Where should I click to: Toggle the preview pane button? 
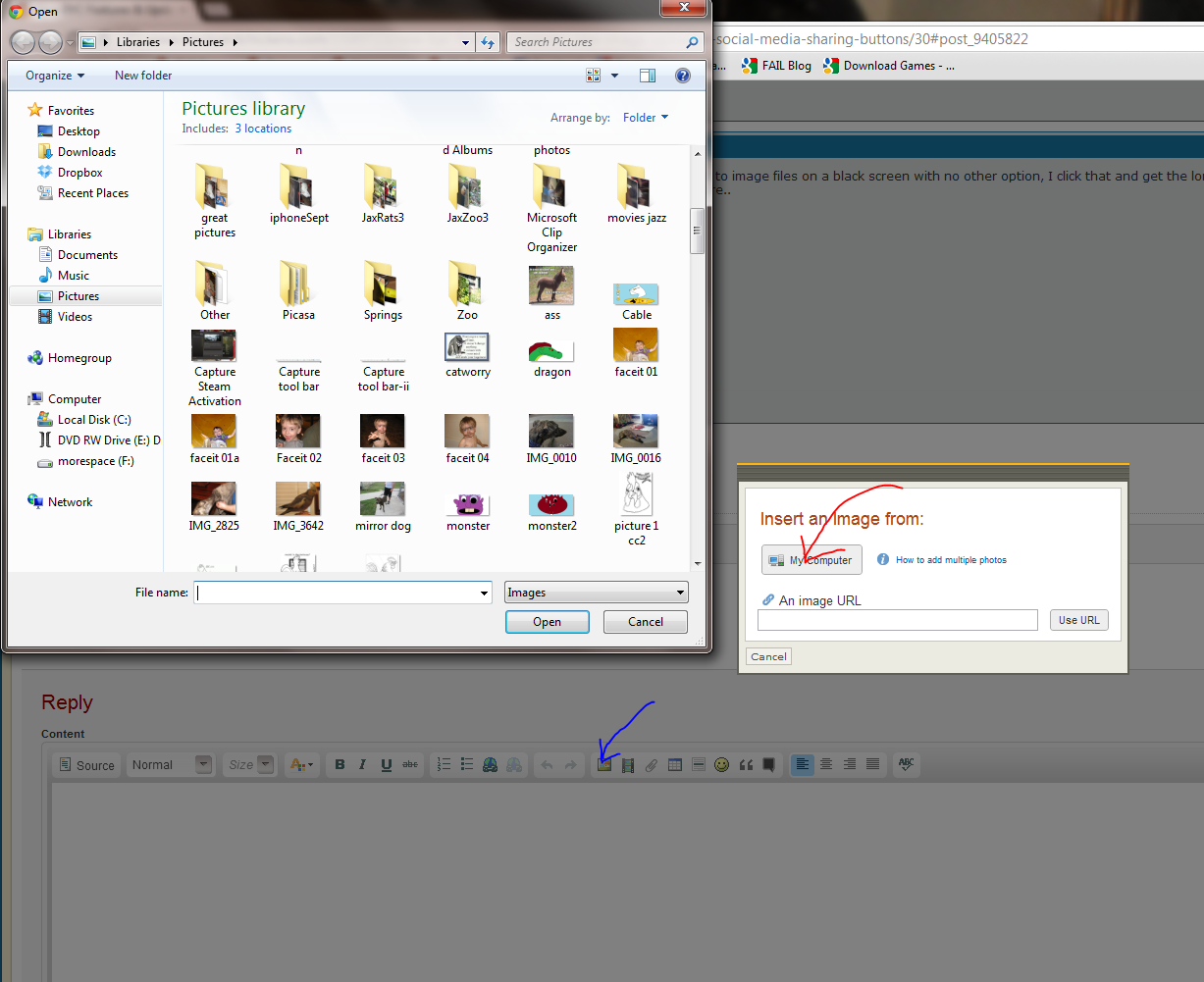(648, 76)
